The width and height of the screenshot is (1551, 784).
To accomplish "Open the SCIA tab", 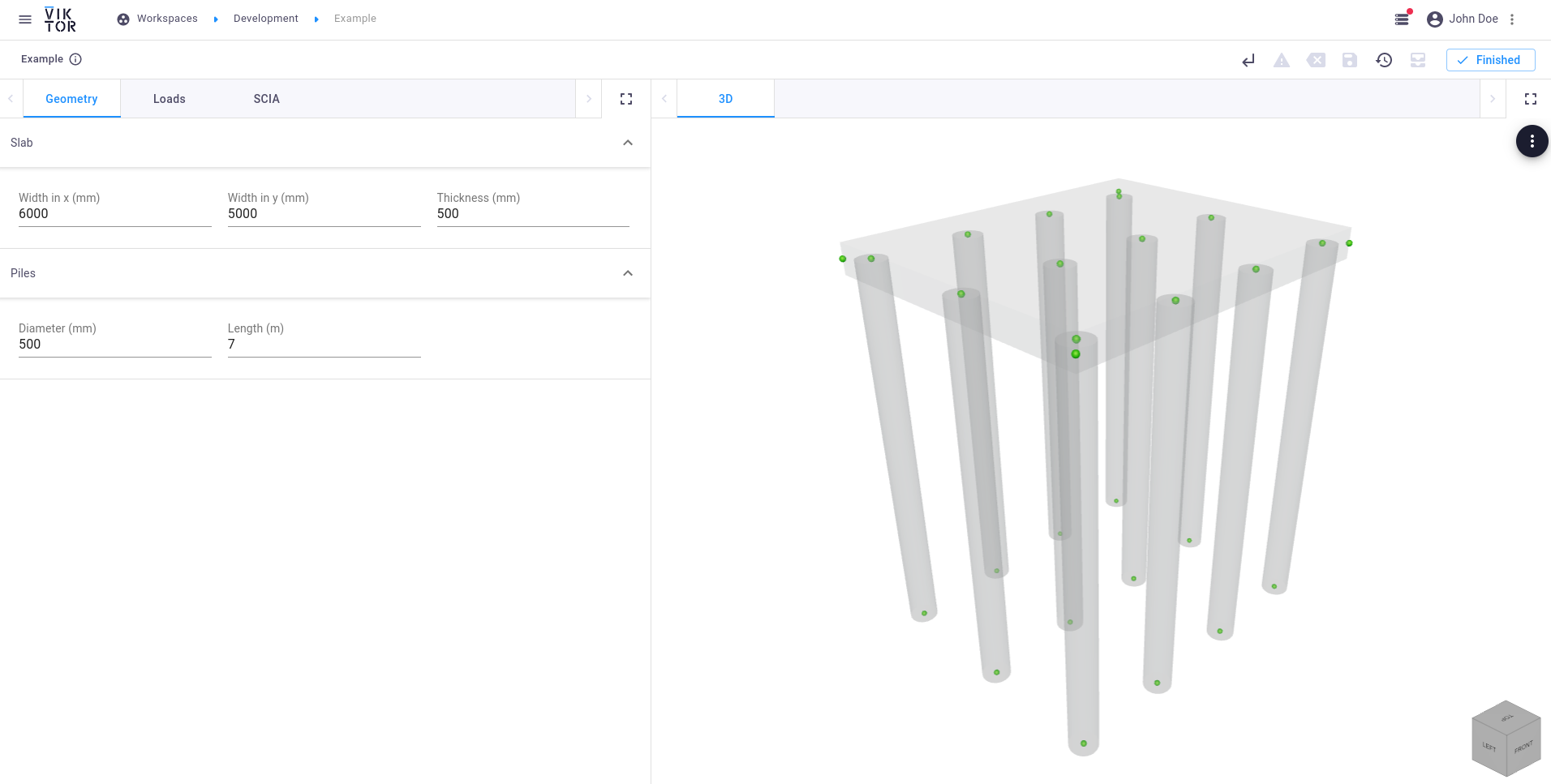I will click(x=266, y=99).
